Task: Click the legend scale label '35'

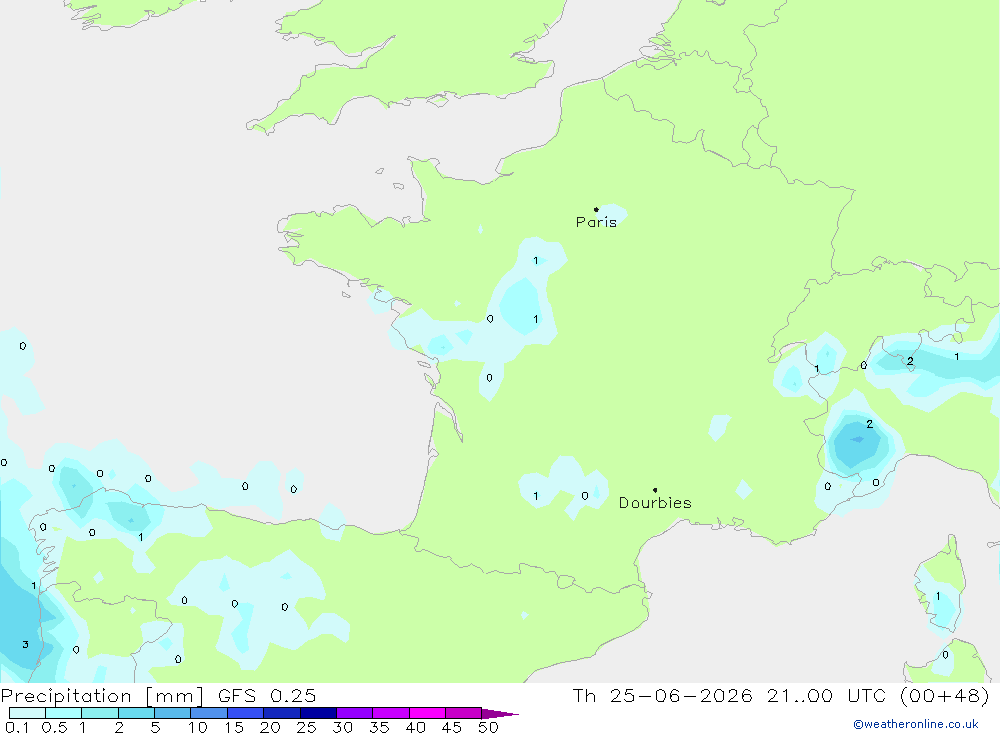Action: pyautogui.click(x=379, y=727)
